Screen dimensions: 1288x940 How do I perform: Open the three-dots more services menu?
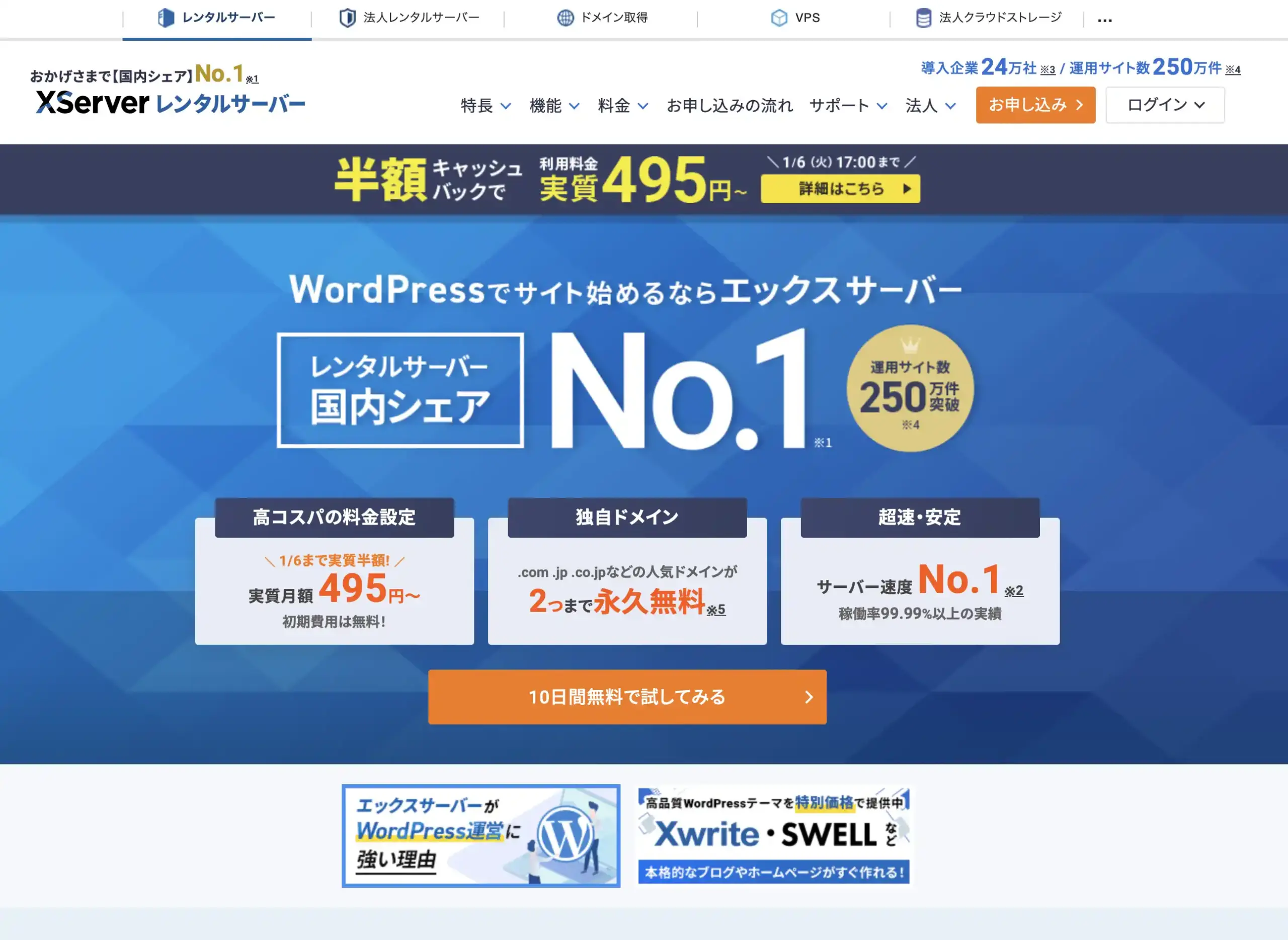1105,20
